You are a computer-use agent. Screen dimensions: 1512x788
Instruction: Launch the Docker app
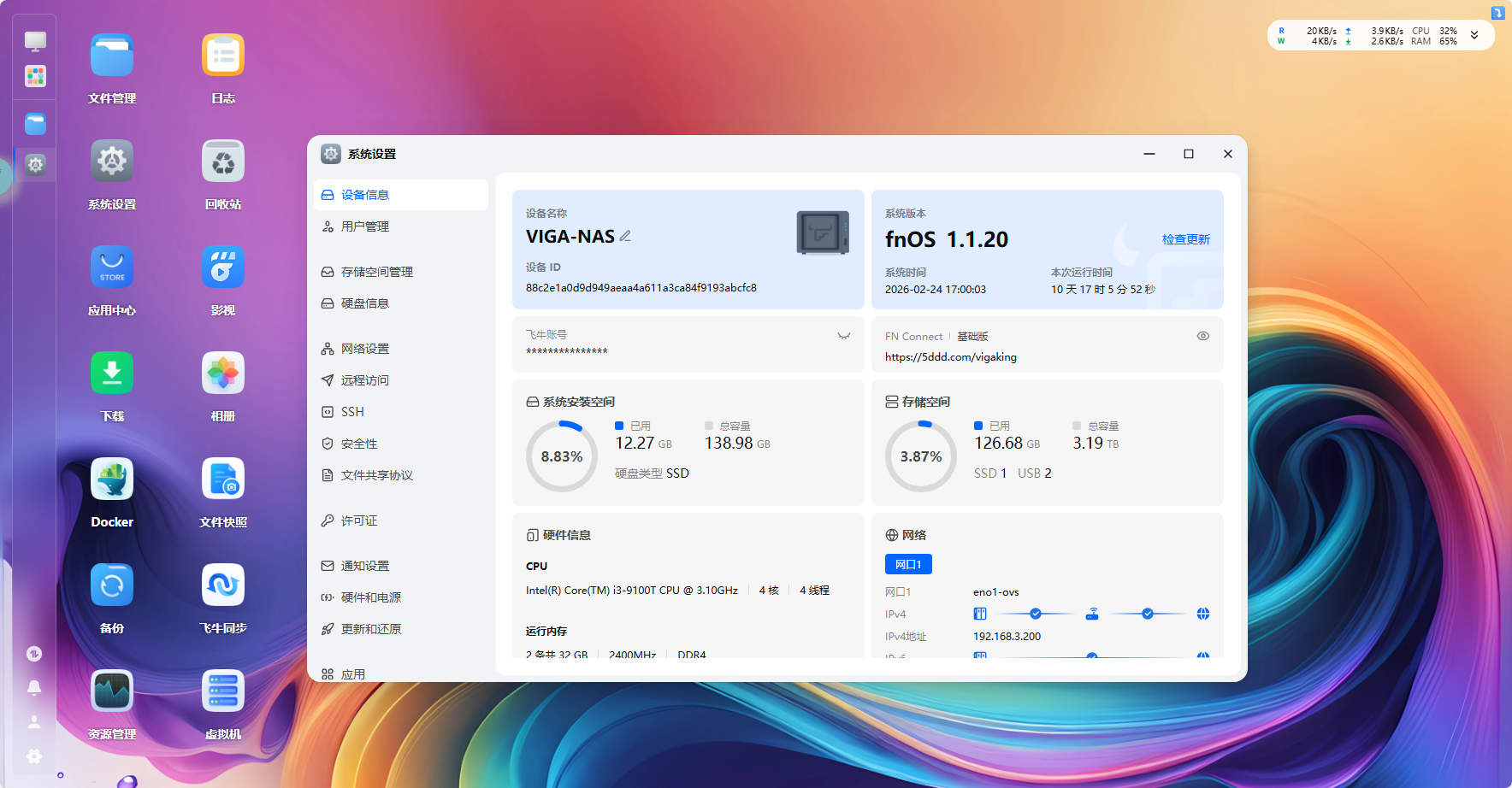[x=112, y=479]
